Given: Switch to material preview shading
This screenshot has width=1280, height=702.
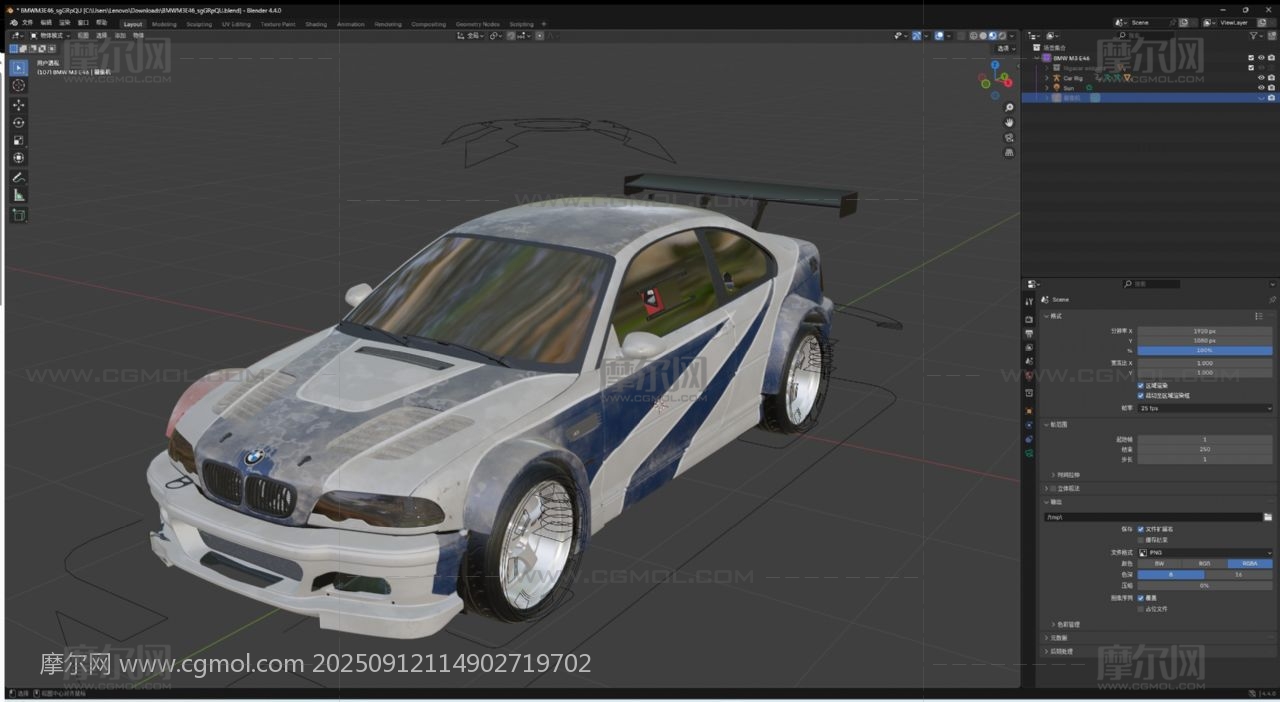Looking at the screenshot, I should point(992,36).
